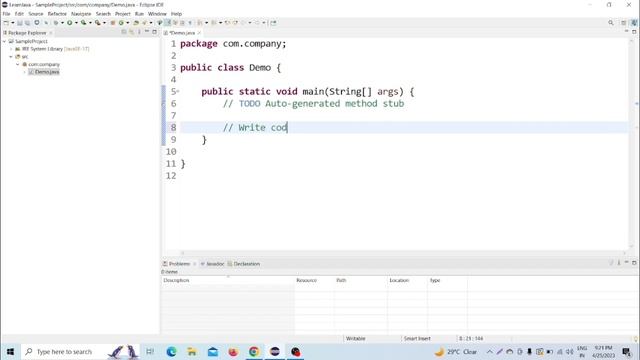Switch to the Declaration tab
Image resolution: width=640 pixels, height=360 pixels.
click(247, 264)
